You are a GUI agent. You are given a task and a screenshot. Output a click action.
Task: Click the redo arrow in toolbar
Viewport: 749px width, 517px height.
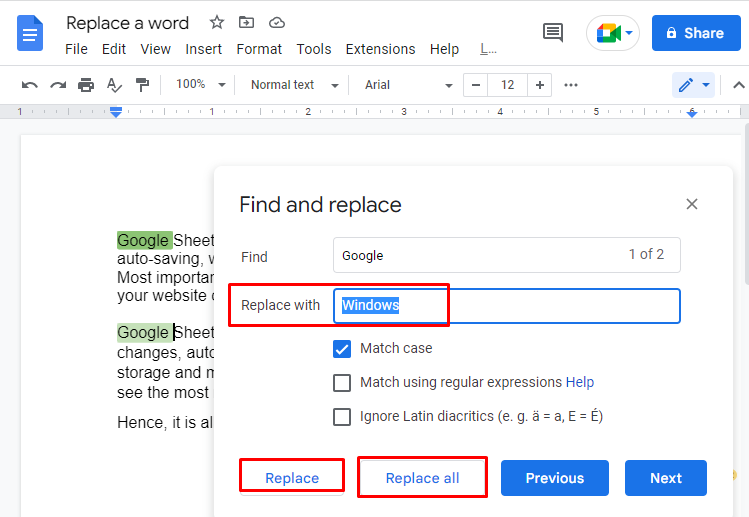pyautogui.click(x=58, y=85)
